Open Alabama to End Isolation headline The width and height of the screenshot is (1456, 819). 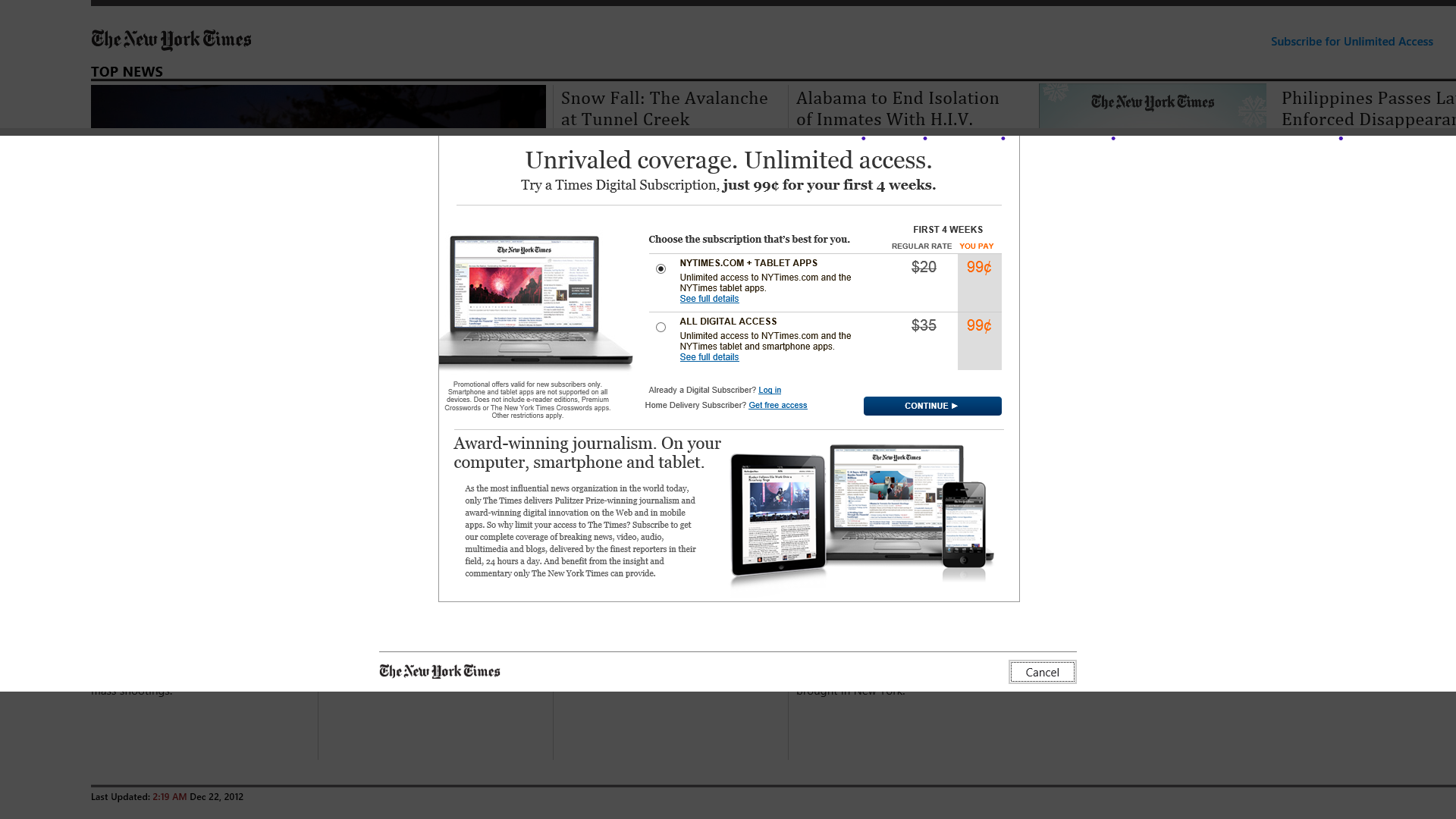pyautogui.click(x=897, y=108)
